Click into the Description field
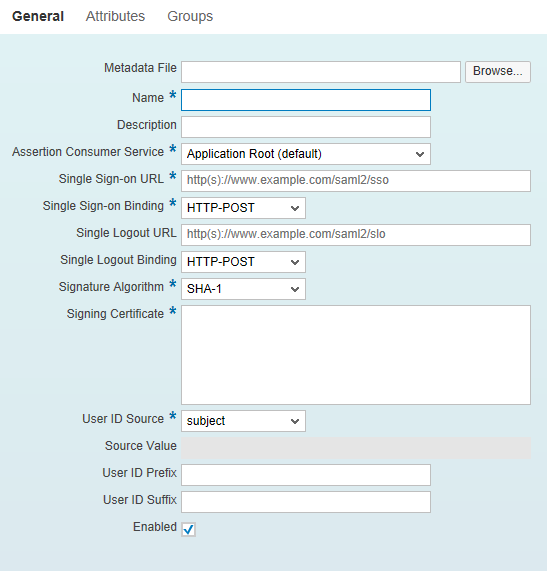 click(306, 127)
